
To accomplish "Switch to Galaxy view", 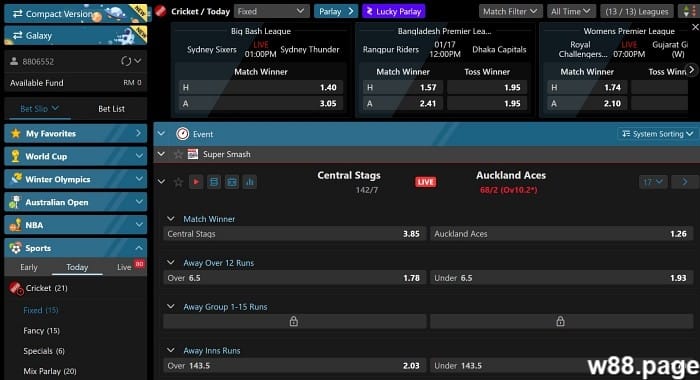I will click(75, 35).
